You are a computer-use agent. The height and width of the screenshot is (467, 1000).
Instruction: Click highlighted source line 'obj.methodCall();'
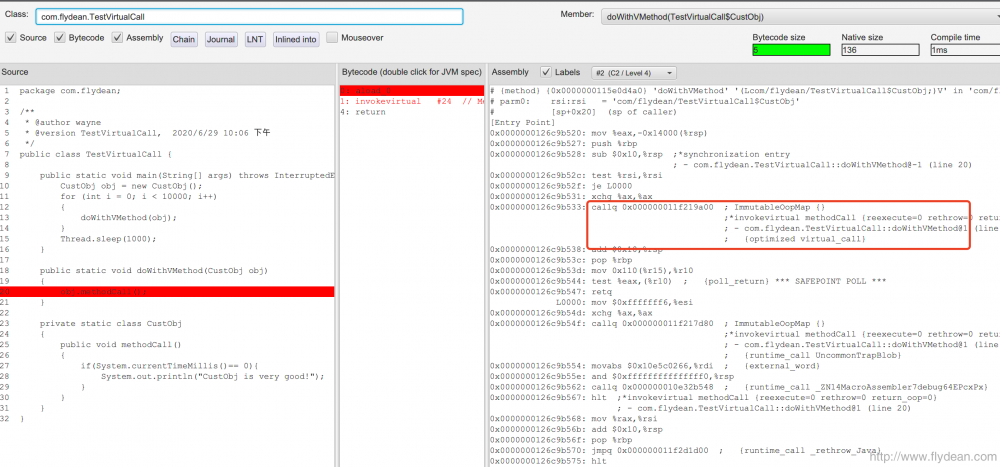point(167,292)
